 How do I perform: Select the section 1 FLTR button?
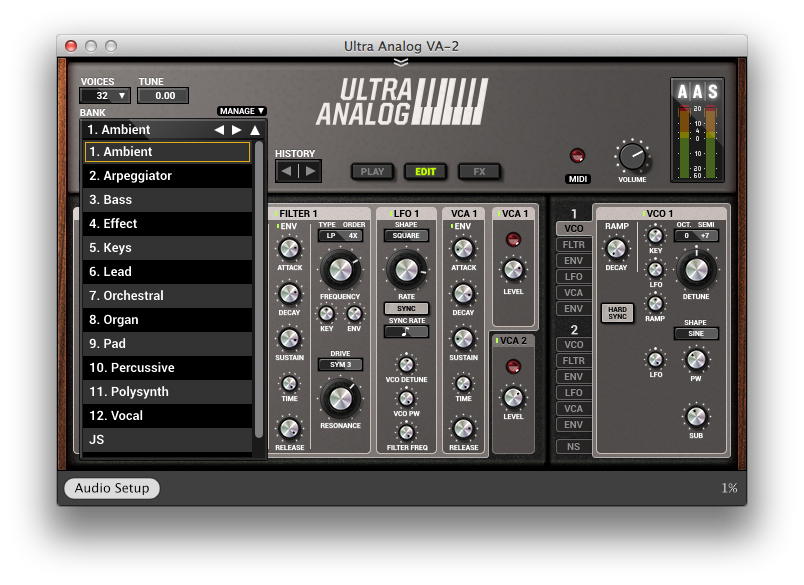[x=573, y=245]
